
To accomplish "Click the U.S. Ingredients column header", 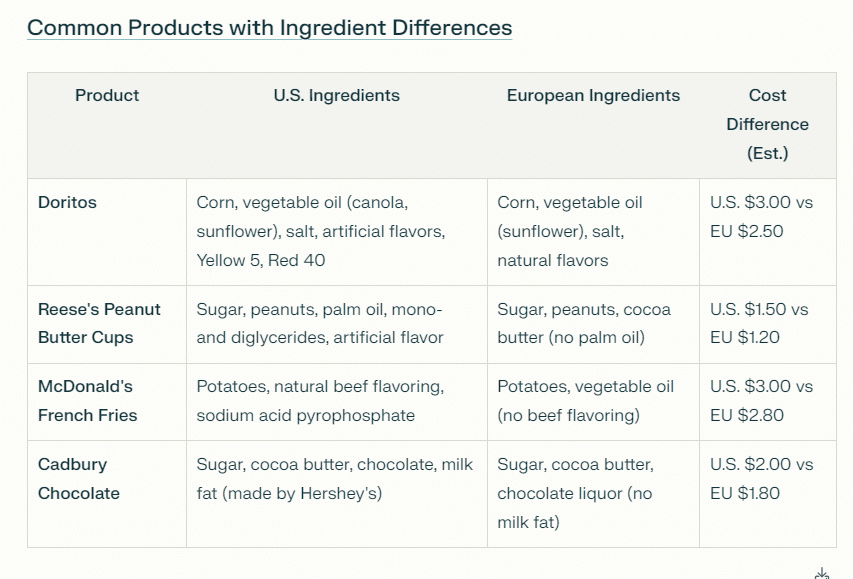I will tap(336, 96).
